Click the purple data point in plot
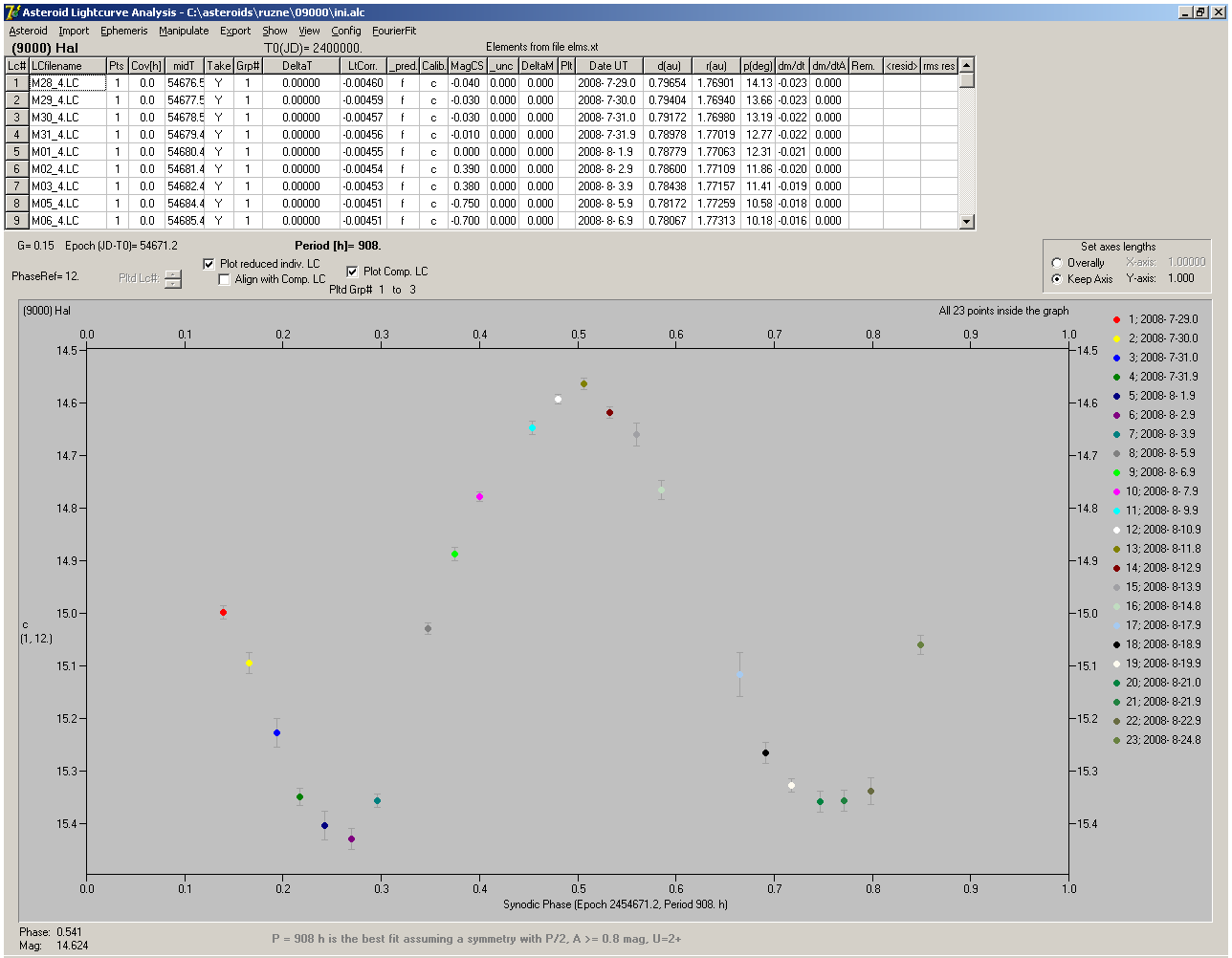Screen dimensions: 1232x958 pyautogui.click(x=351, y=838)
